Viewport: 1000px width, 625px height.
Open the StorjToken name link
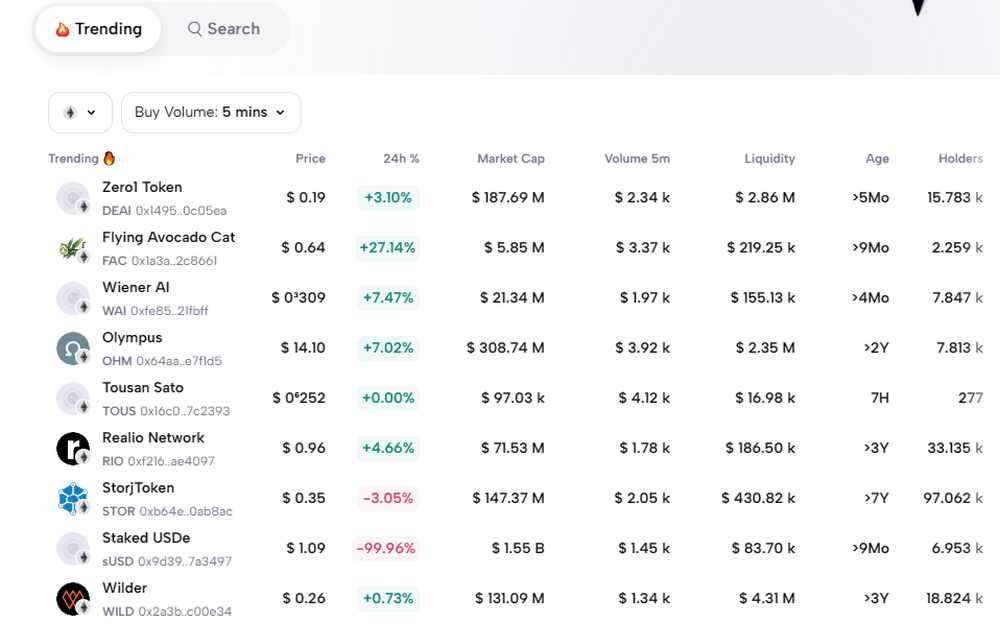pos(138,488)
